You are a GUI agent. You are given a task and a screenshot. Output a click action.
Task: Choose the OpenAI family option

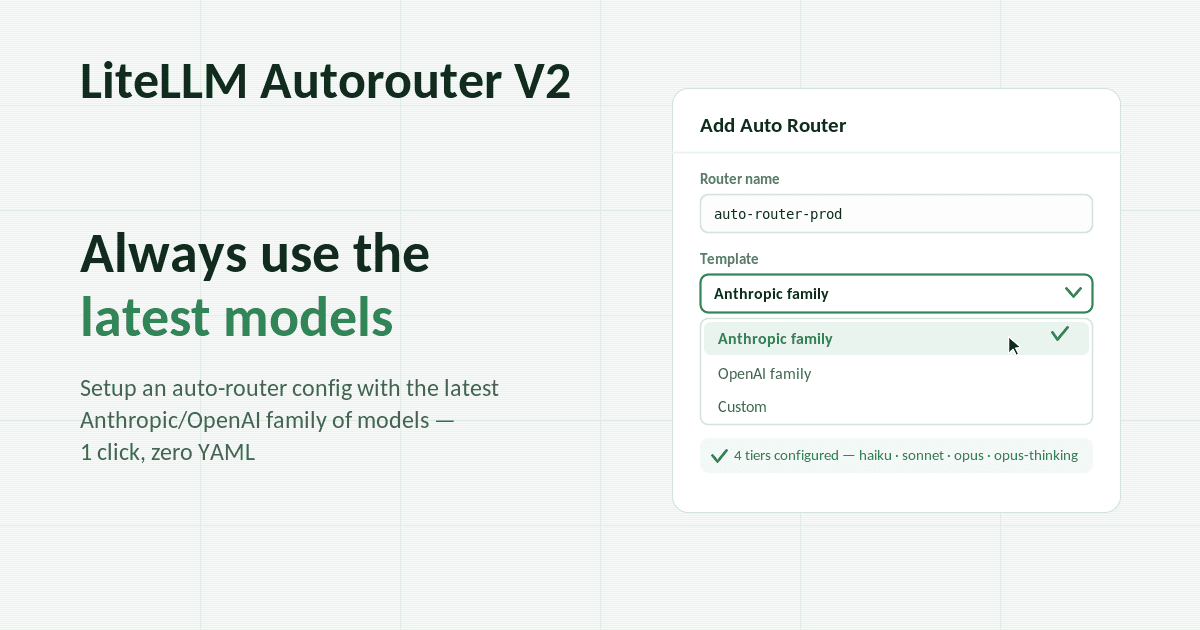point(896,373)
